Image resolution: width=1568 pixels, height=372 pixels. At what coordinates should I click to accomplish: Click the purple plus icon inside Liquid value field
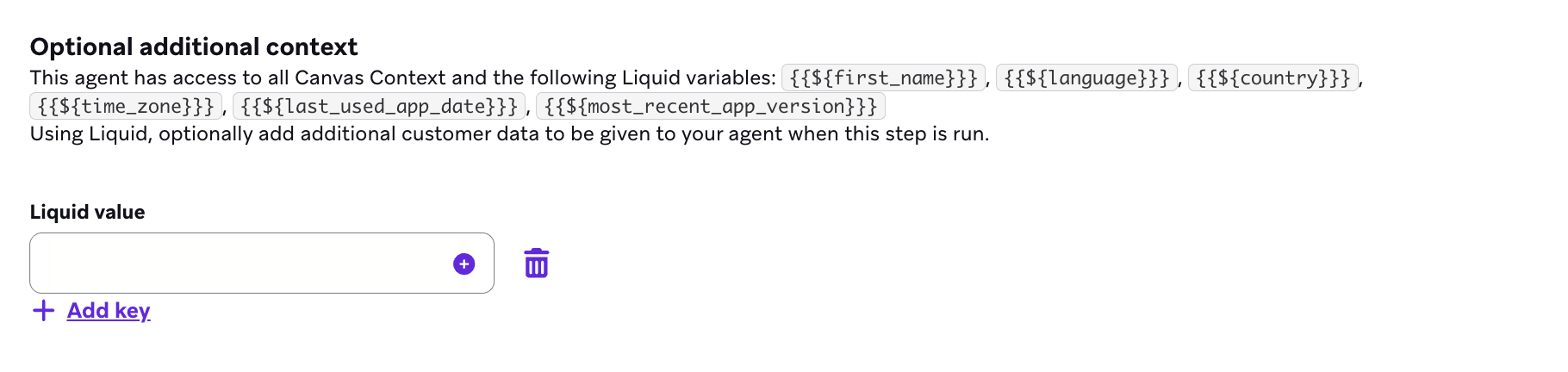coord(464,264)
